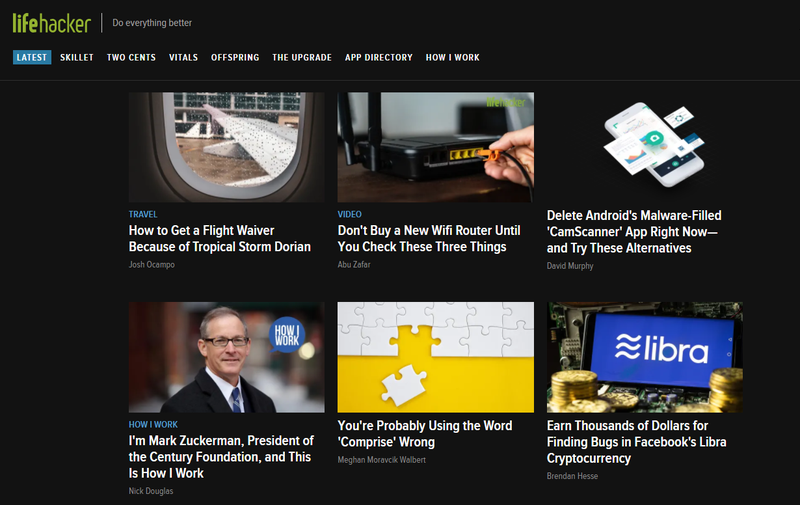Navigate to OFFSPRING

[235, 58]
